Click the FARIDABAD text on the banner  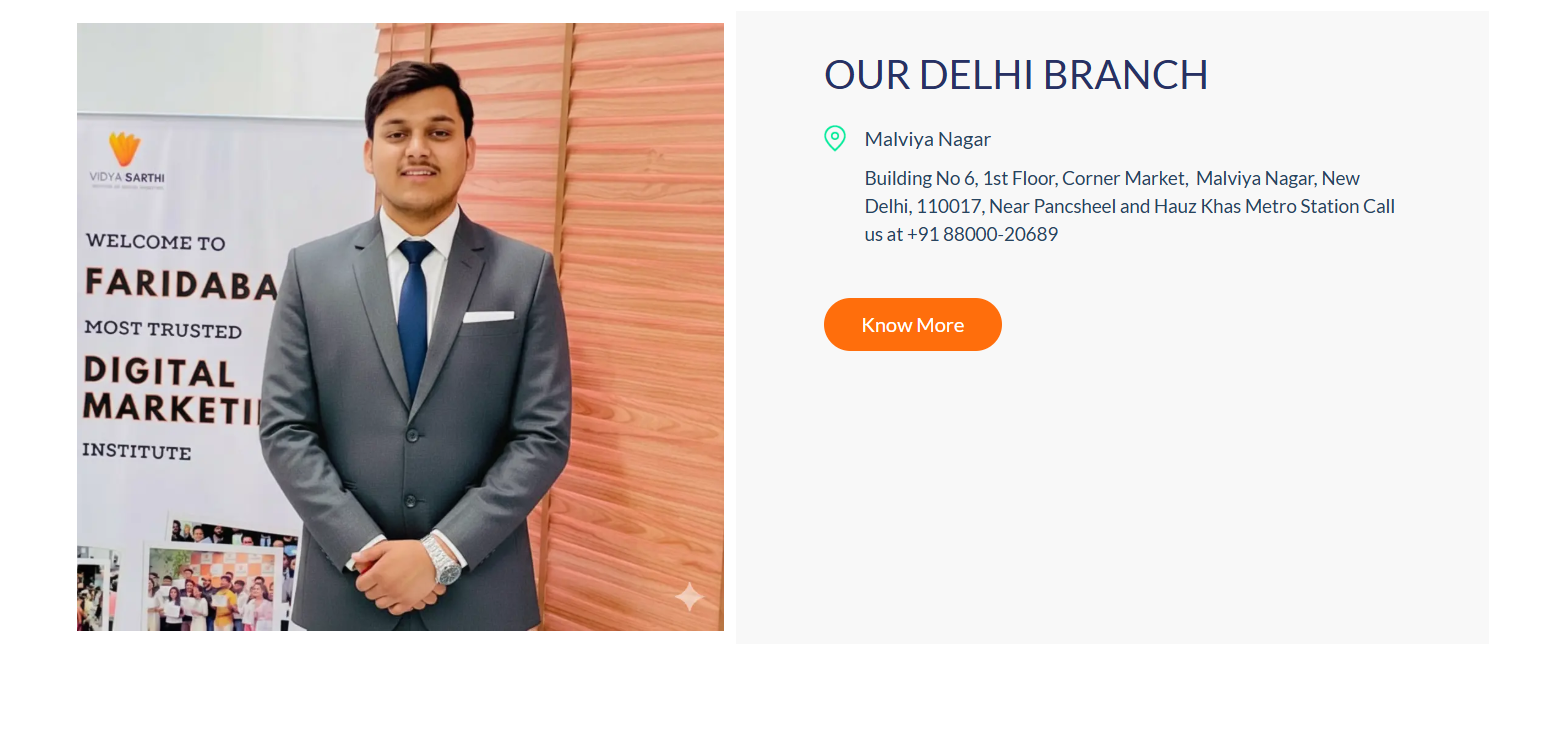coord(180,284)
